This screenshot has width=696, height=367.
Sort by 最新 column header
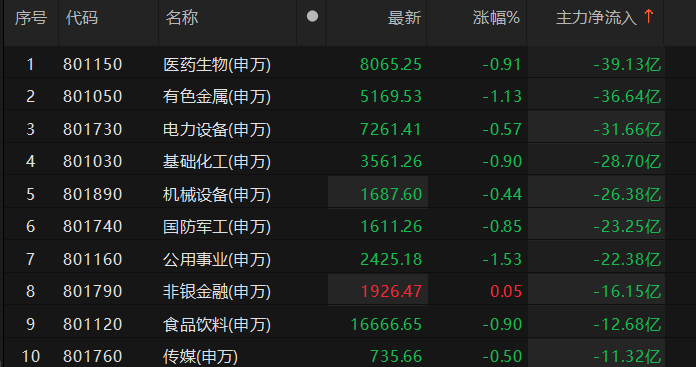pos(404,18)
